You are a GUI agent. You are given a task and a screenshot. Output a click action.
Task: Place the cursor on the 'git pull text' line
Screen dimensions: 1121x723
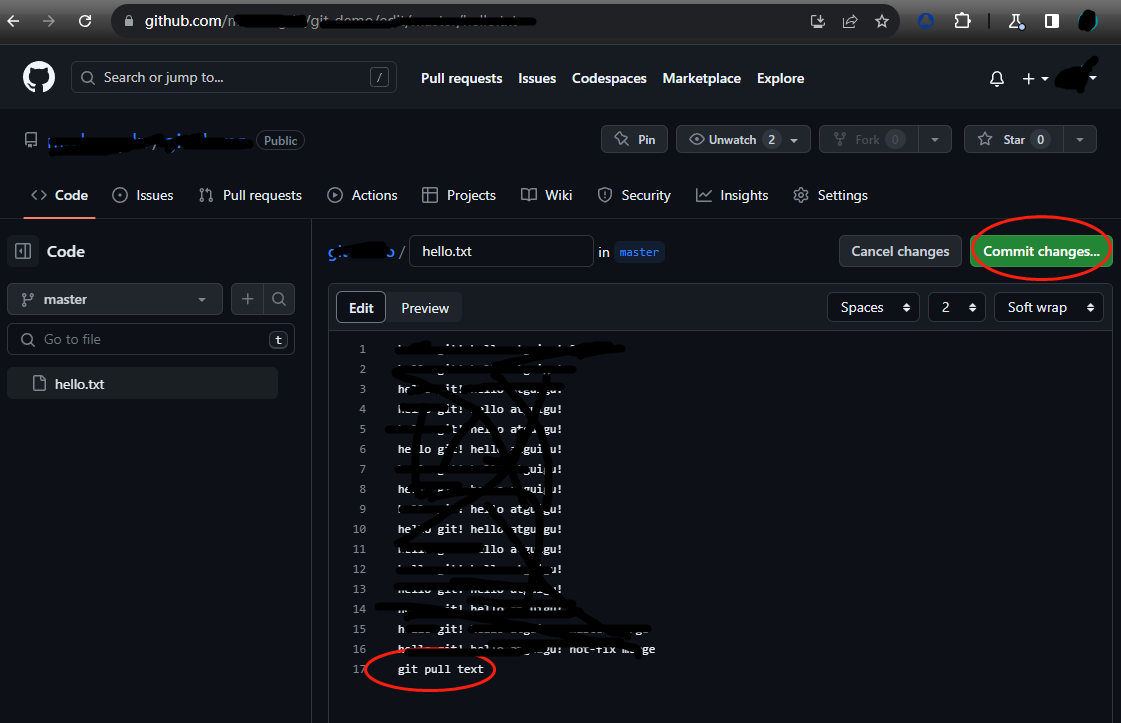coord(440,669)
